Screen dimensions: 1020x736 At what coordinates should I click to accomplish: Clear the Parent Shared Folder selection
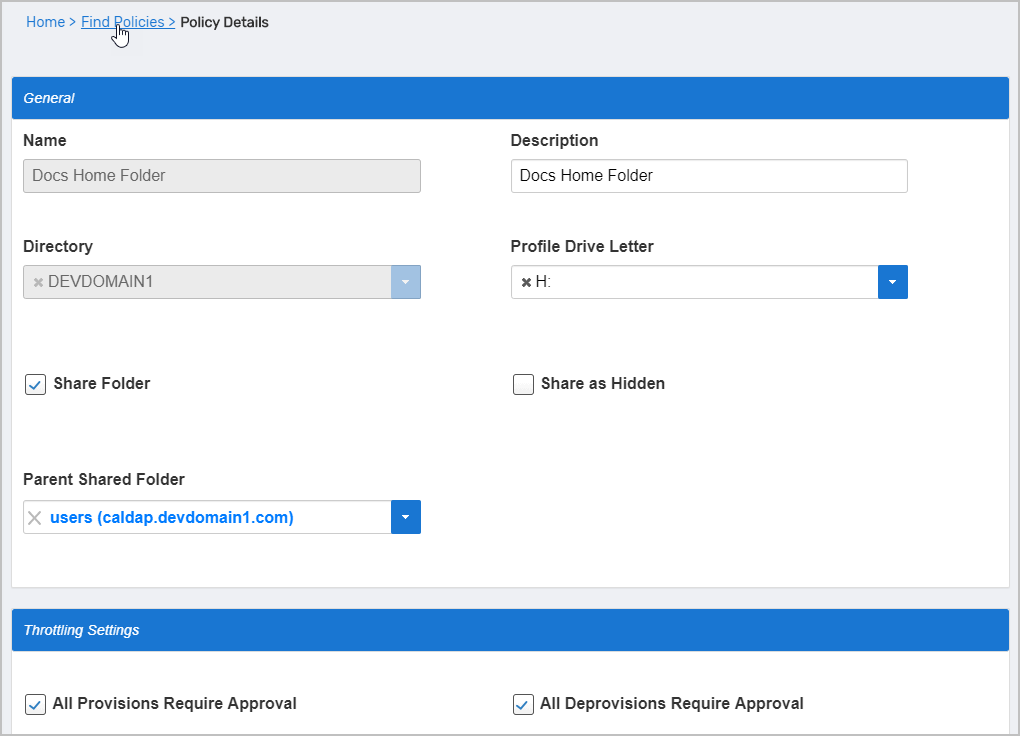tap(35, 517)
